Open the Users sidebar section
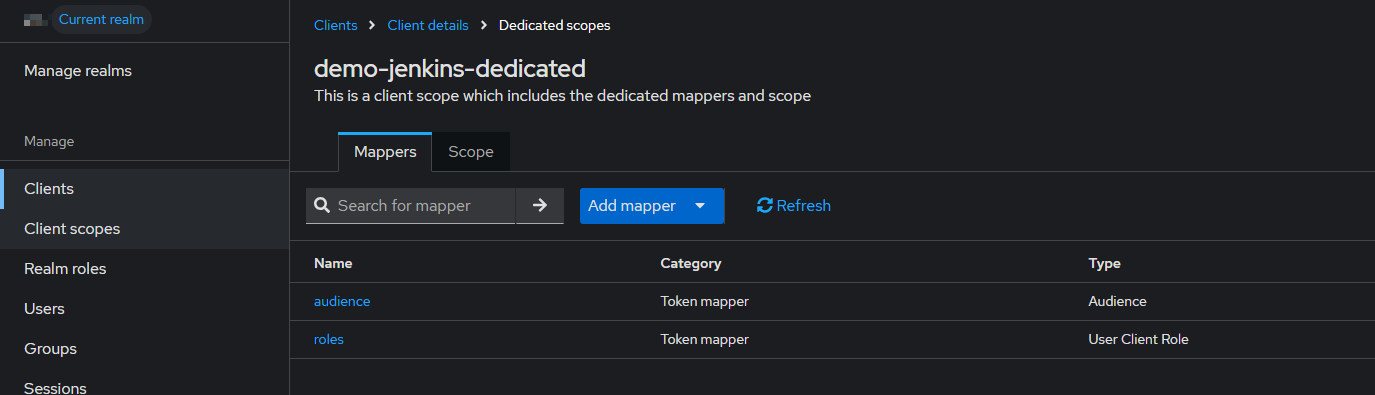1375x395 pixels. tap(144, 309)
